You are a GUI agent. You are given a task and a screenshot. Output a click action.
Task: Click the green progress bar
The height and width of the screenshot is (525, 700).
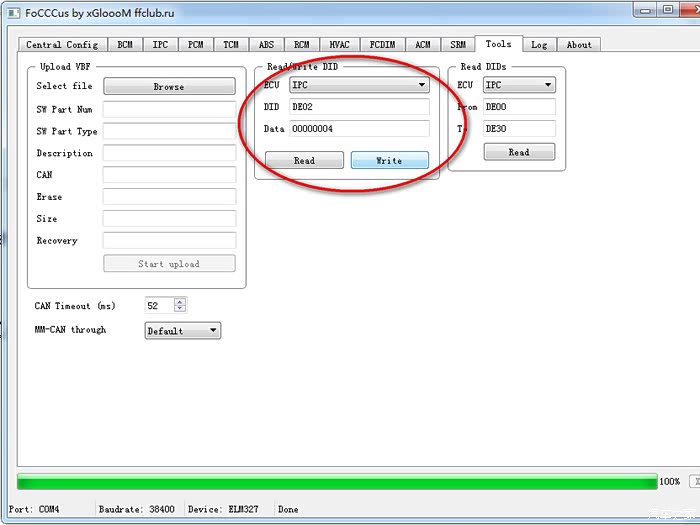[336, 482]
